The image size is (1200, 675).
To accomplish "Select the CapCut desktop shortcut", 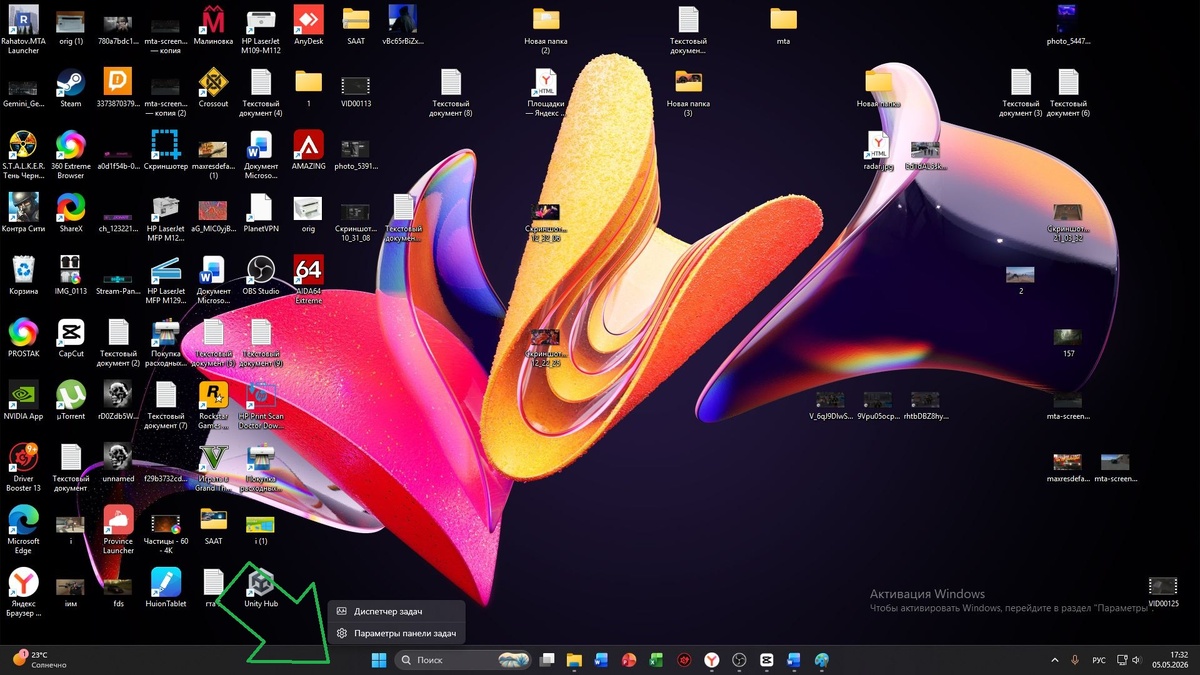I will click(70, 338).
